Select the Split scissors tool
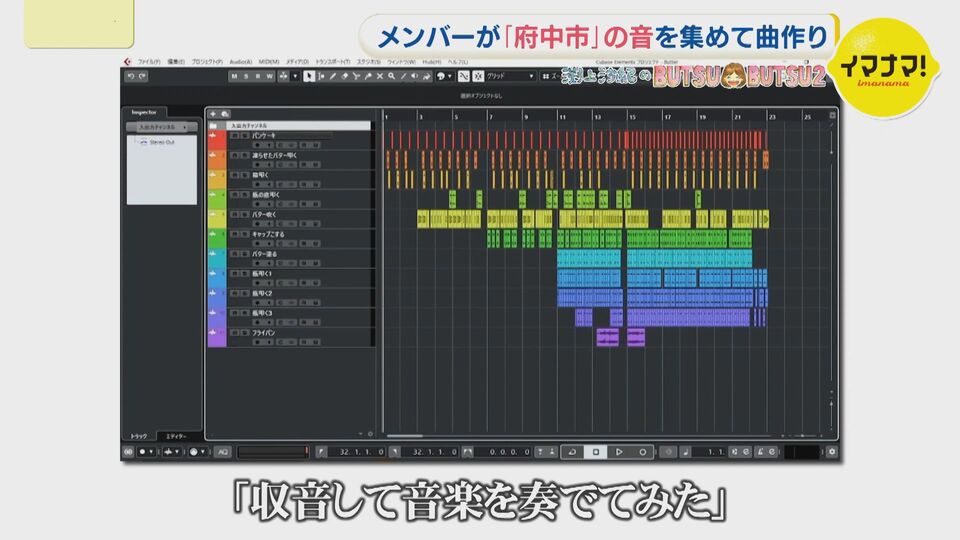The width and height of the screenshot is (960, 540). click(x=356, y=77)
